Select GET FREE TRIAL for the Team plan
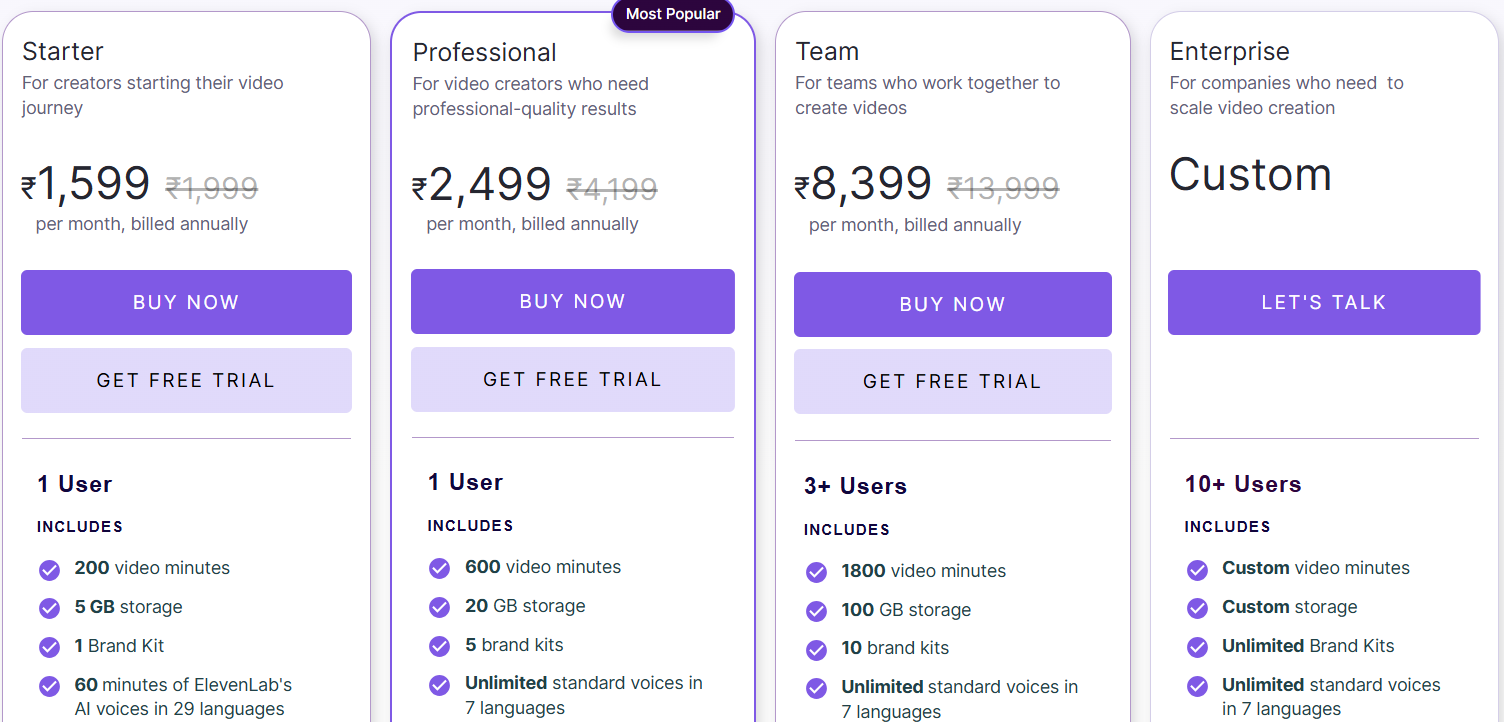1504x722 pixels. coord(952,381)
